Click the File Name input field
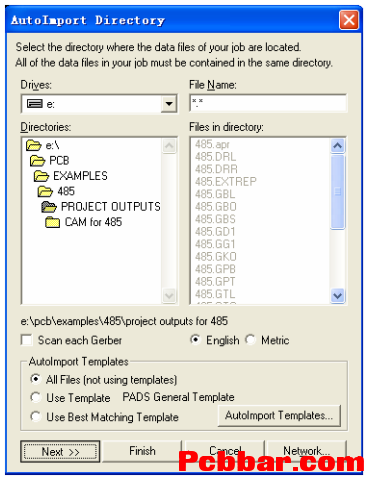This screenshot has width=367, height=477. [x=268, y=103]
